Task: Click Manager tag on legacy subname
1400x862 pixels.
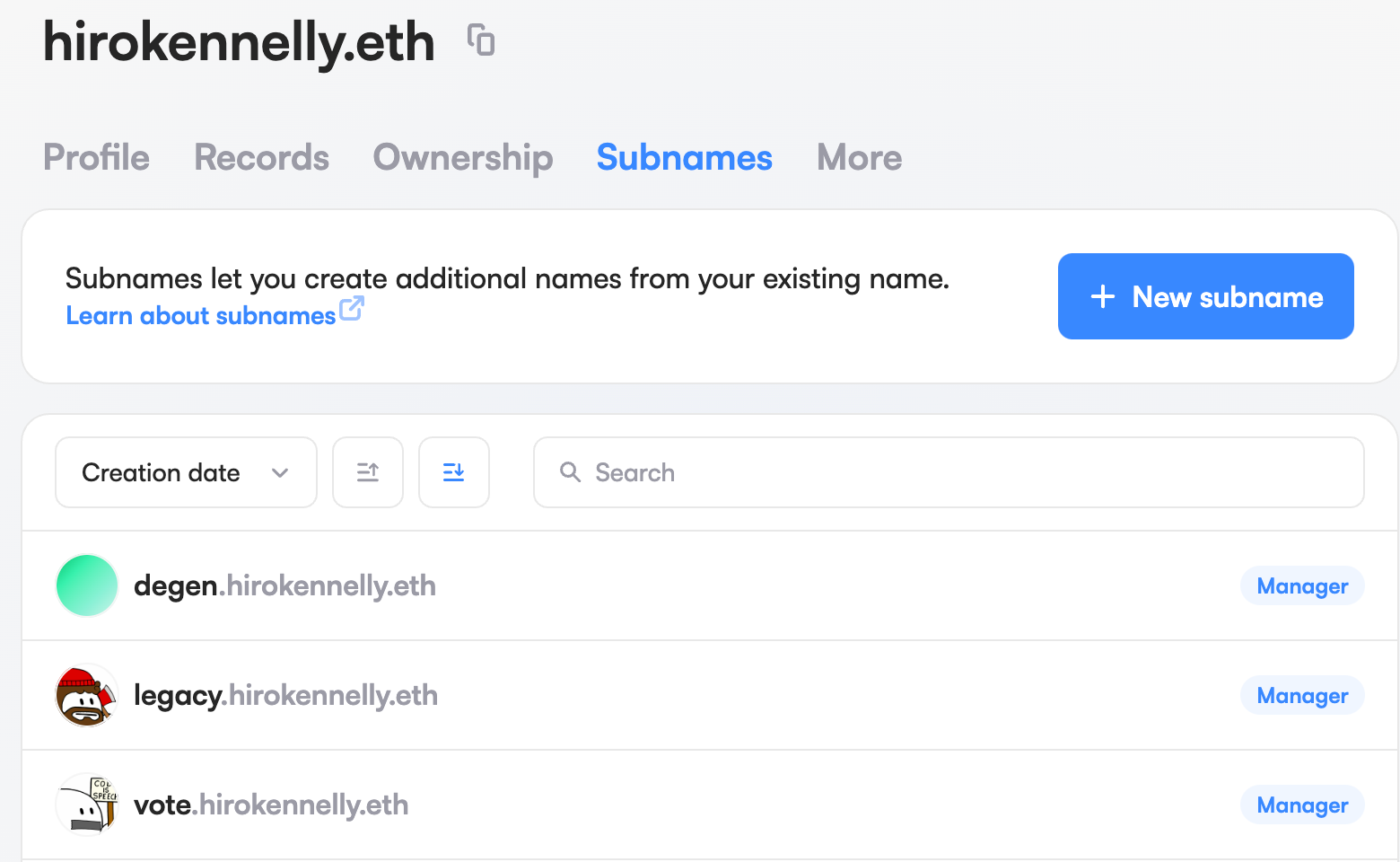Action: pos(1302,696)
